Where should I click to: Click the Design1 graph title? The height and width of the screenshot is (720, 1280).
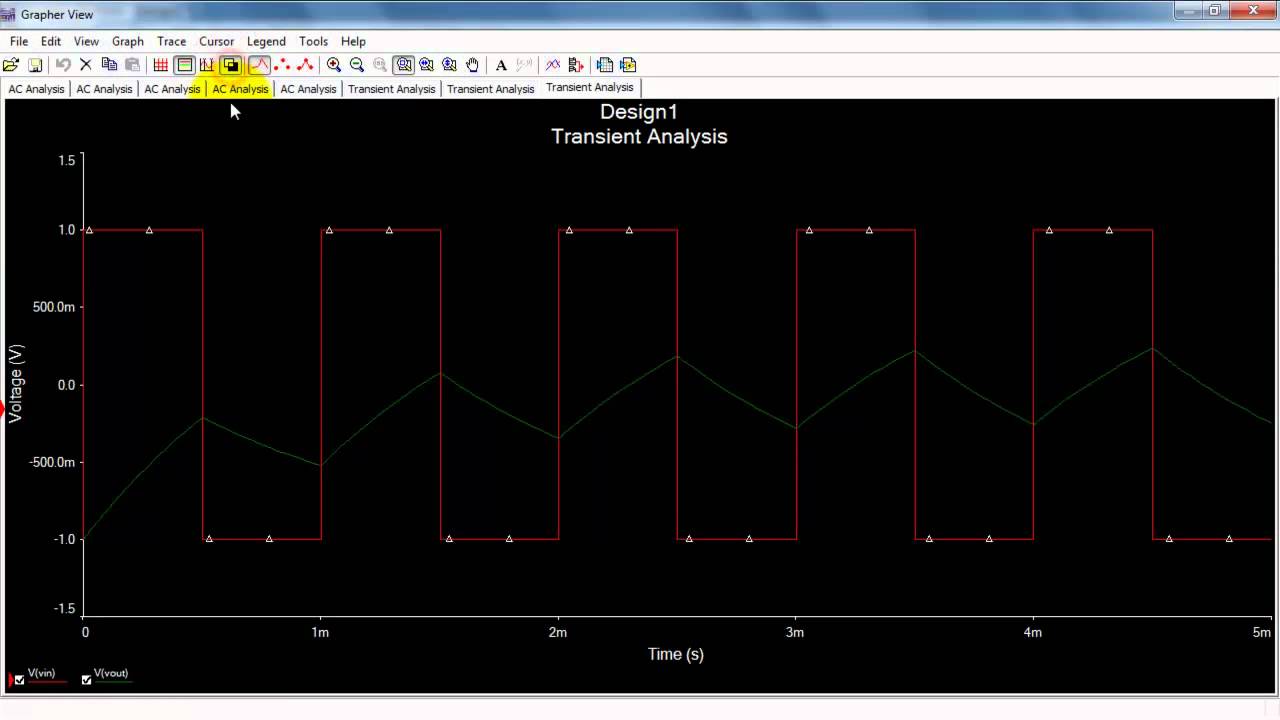coord(639,112)
